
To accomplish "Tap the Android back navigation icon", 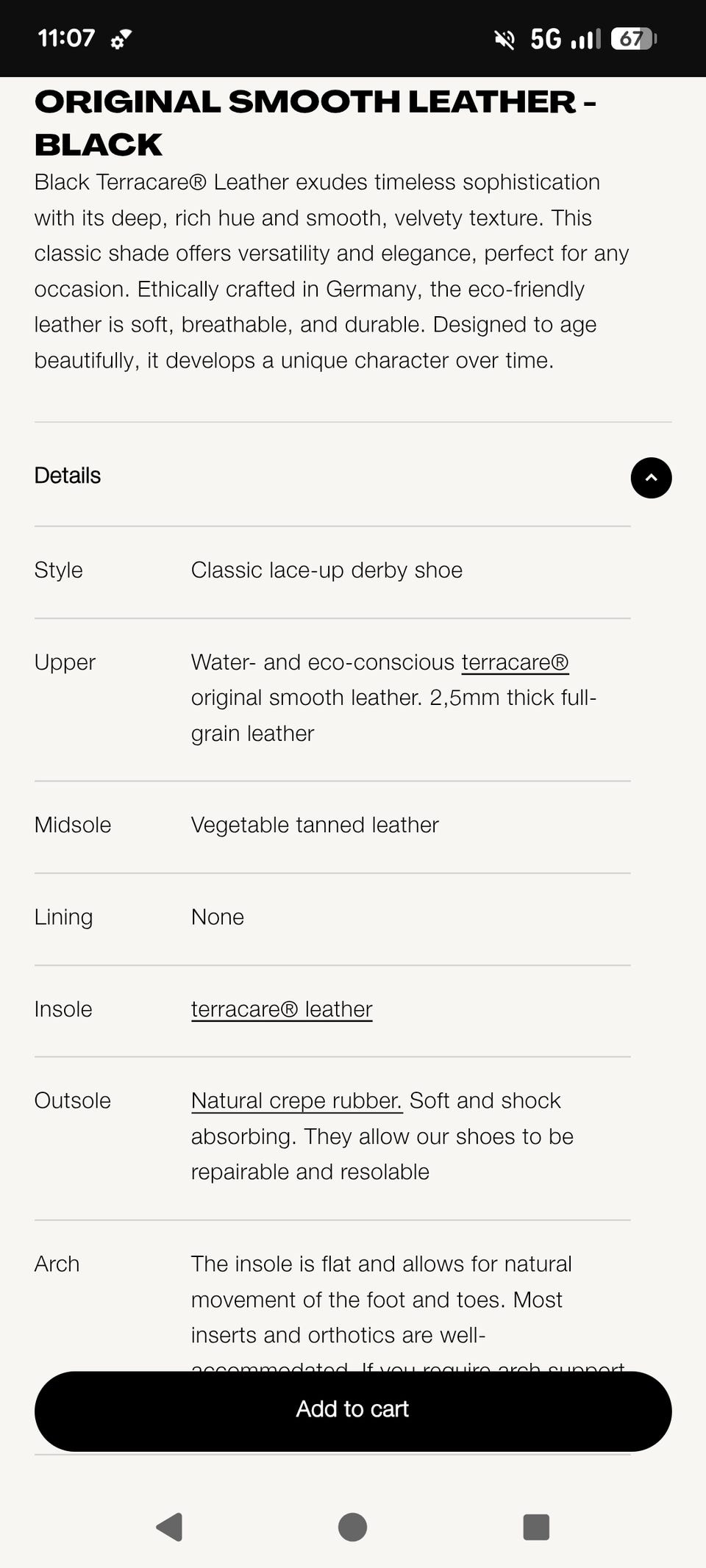I will [170, 1527].
